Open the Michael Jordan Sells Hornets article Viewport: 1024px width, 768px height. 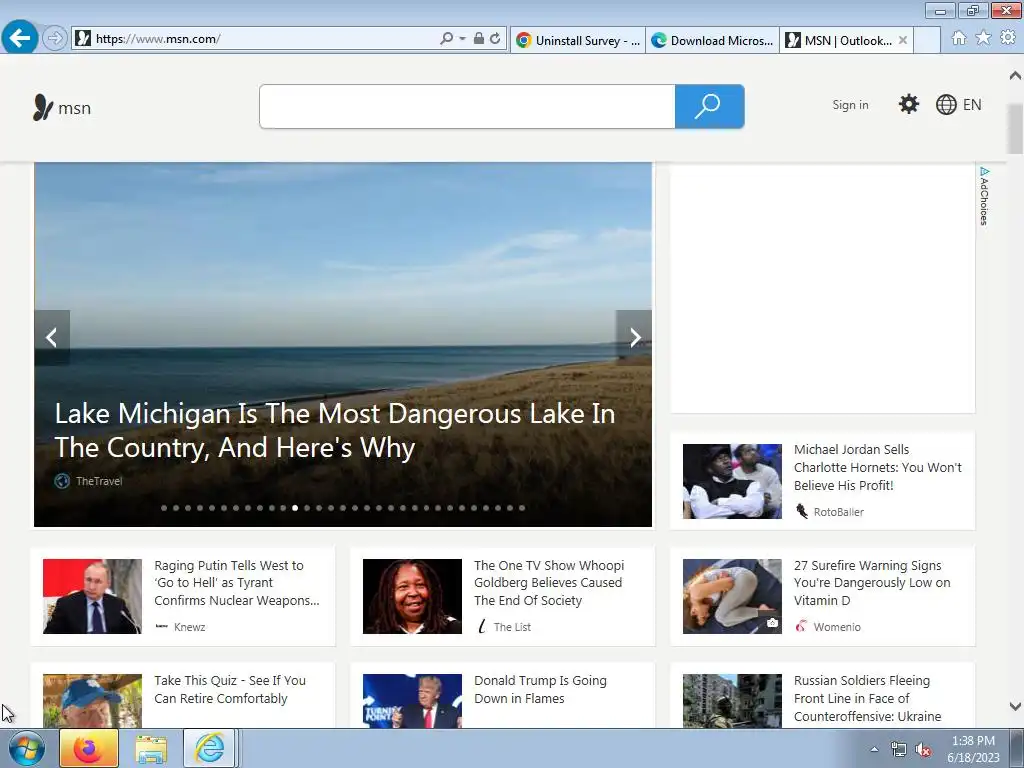(x=877, y=468)
